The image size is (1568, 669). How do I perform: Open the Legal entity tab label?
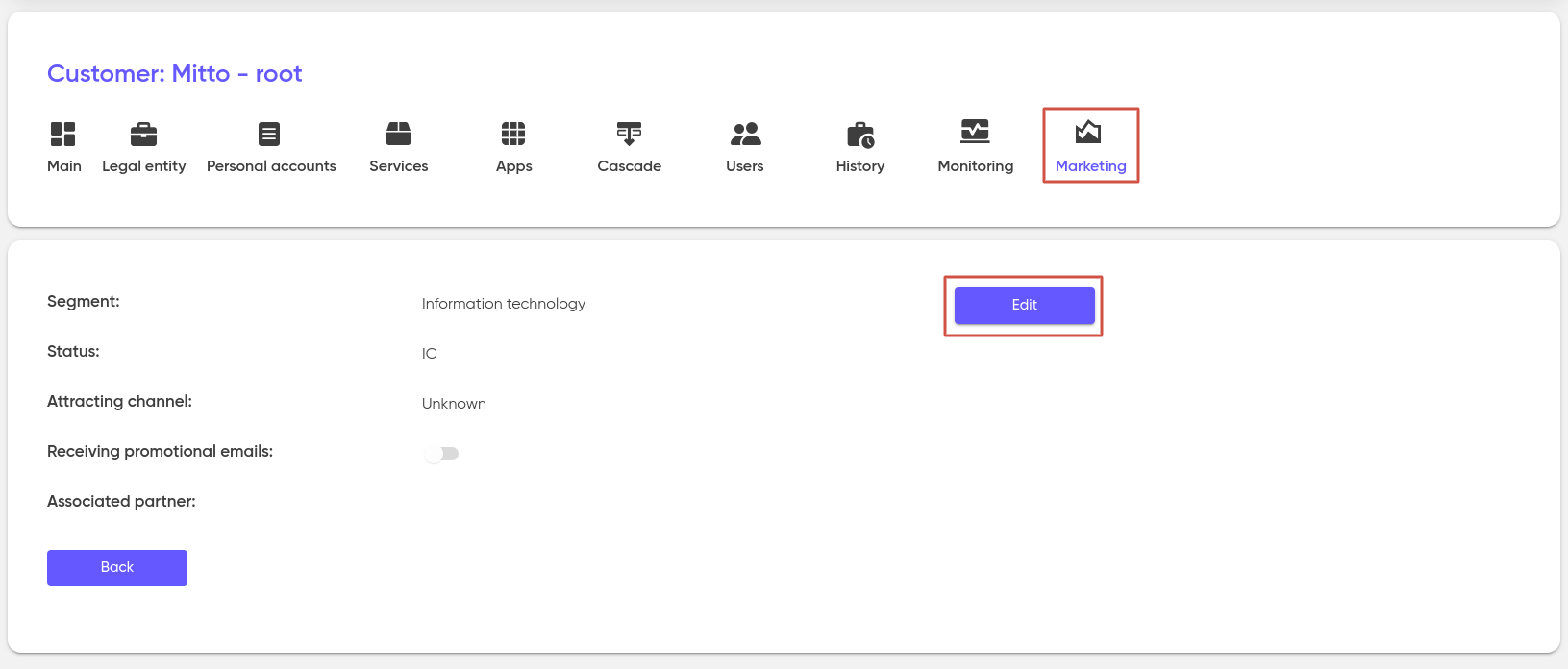click(x=144, y=166)
